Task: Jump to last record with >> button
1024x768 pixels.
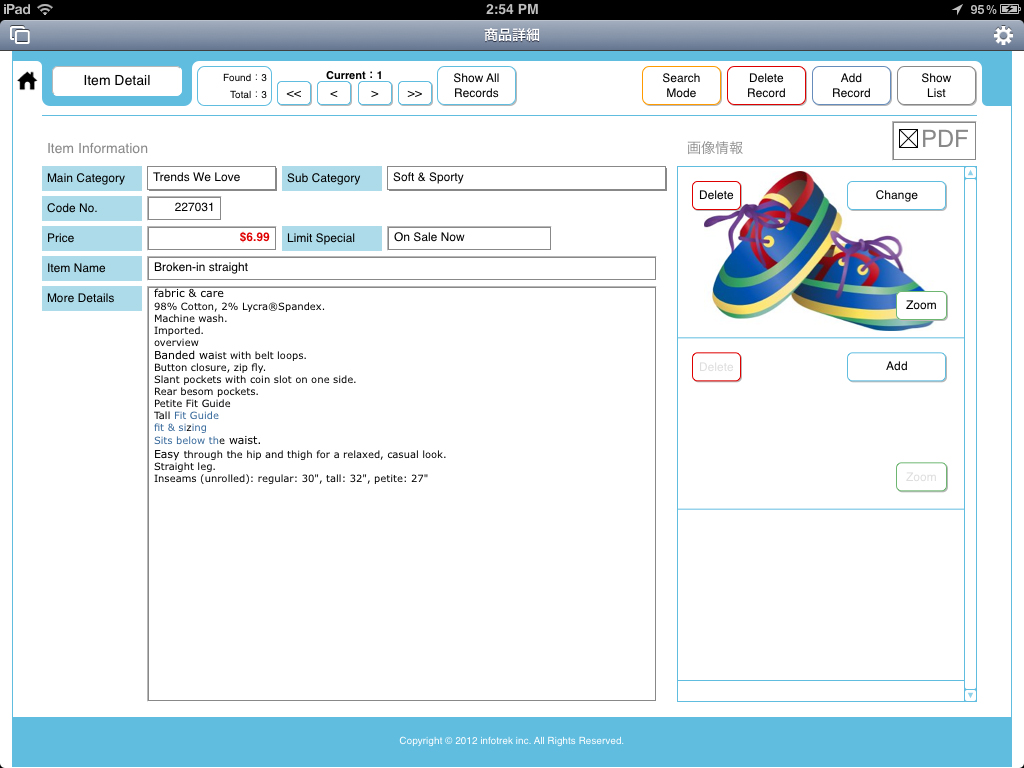Action: (414, 94)
